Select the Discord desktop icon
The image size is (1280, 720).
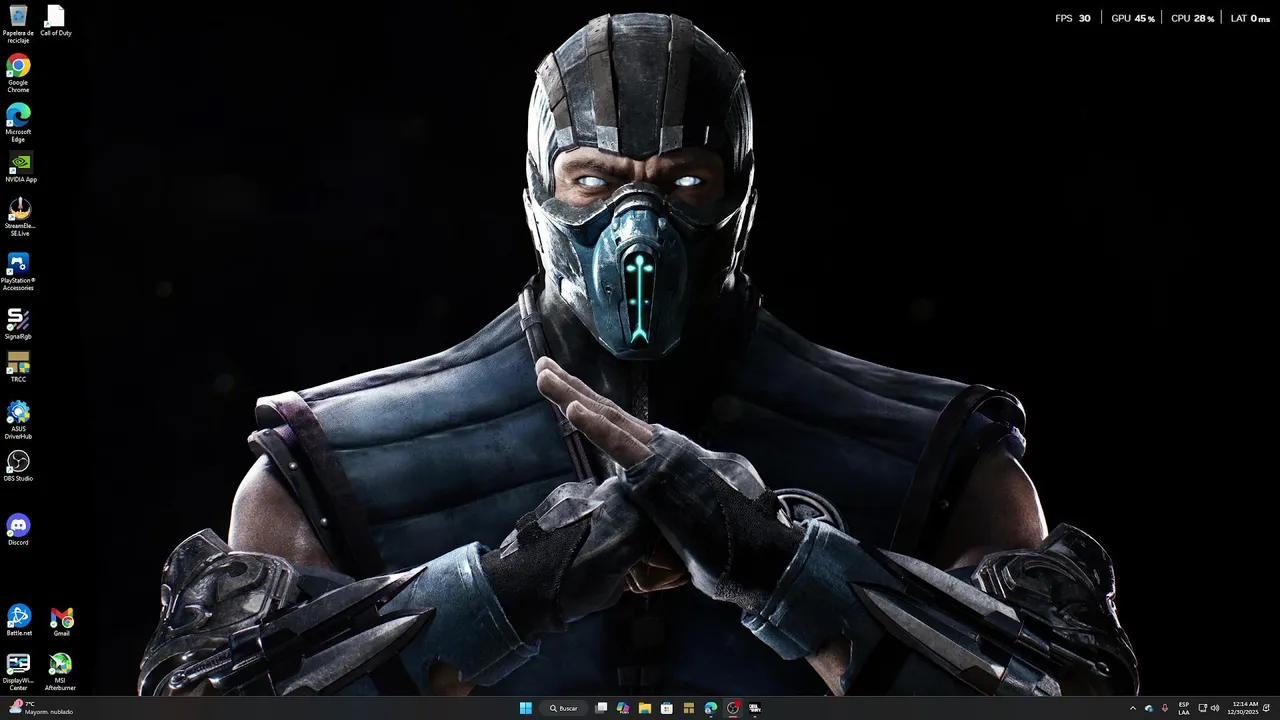18,530
